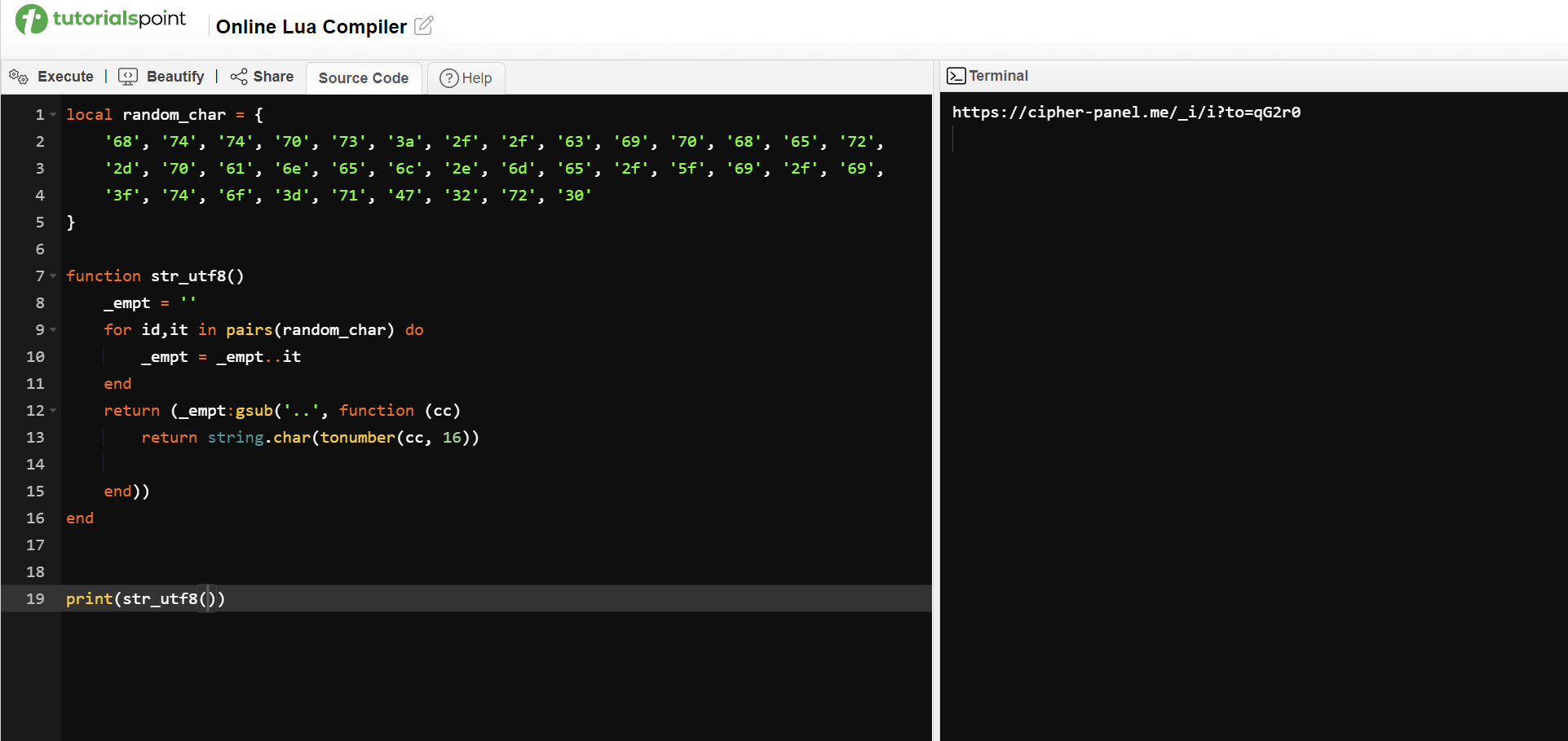Screen dimensions: 1568x741
Task: Click hex value '3a' on line 2
Action: pyautogui.click(x=404, y=142)
